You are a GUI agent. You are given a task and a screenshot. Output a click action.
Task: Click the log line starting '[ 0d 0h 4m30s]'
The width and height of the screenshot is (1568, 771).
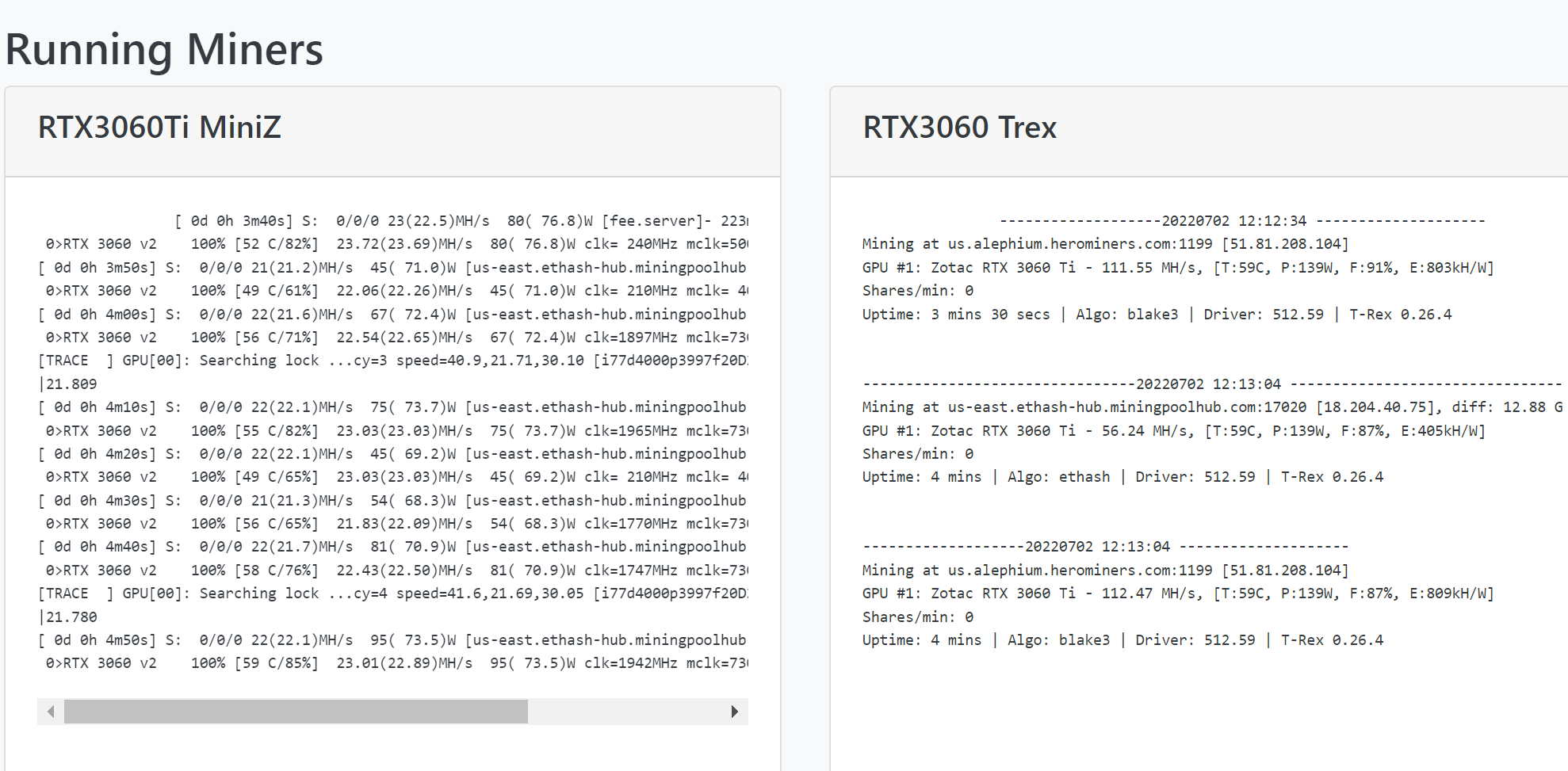(x=392, y=501)
